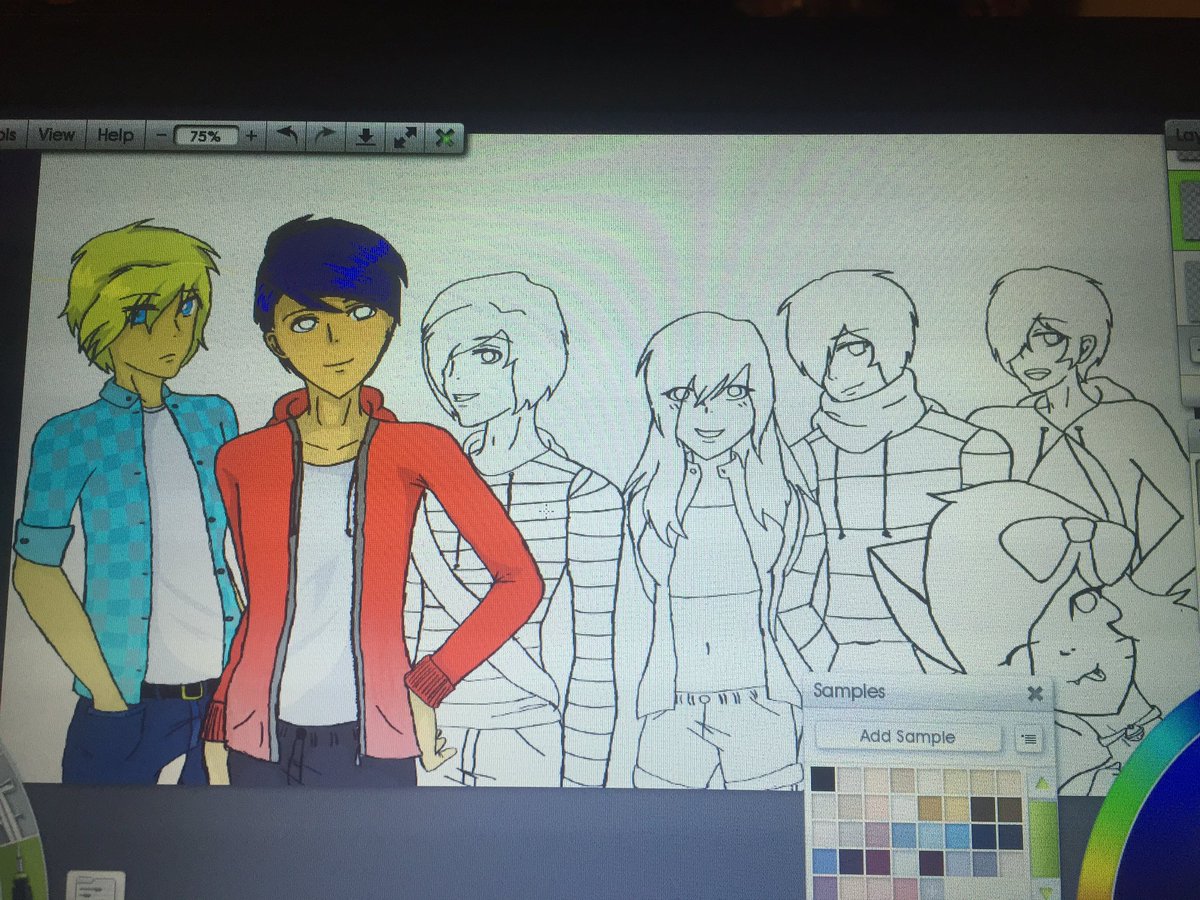
Task: Pick the maroon purple sample swatch
Action: pyautogui.click(x=877, y=861)
